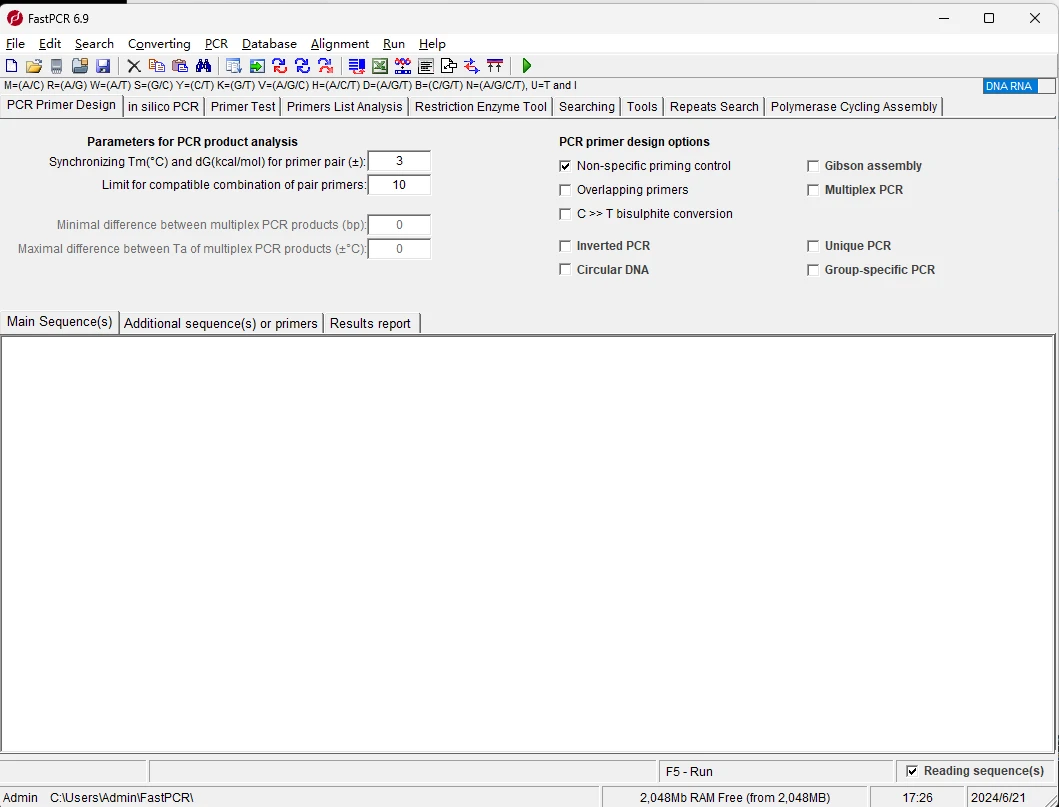Toggle the DNA RNA switch
This screenshot has height=807, width=1059.
pyautogui.click(x=1018, y=86)
